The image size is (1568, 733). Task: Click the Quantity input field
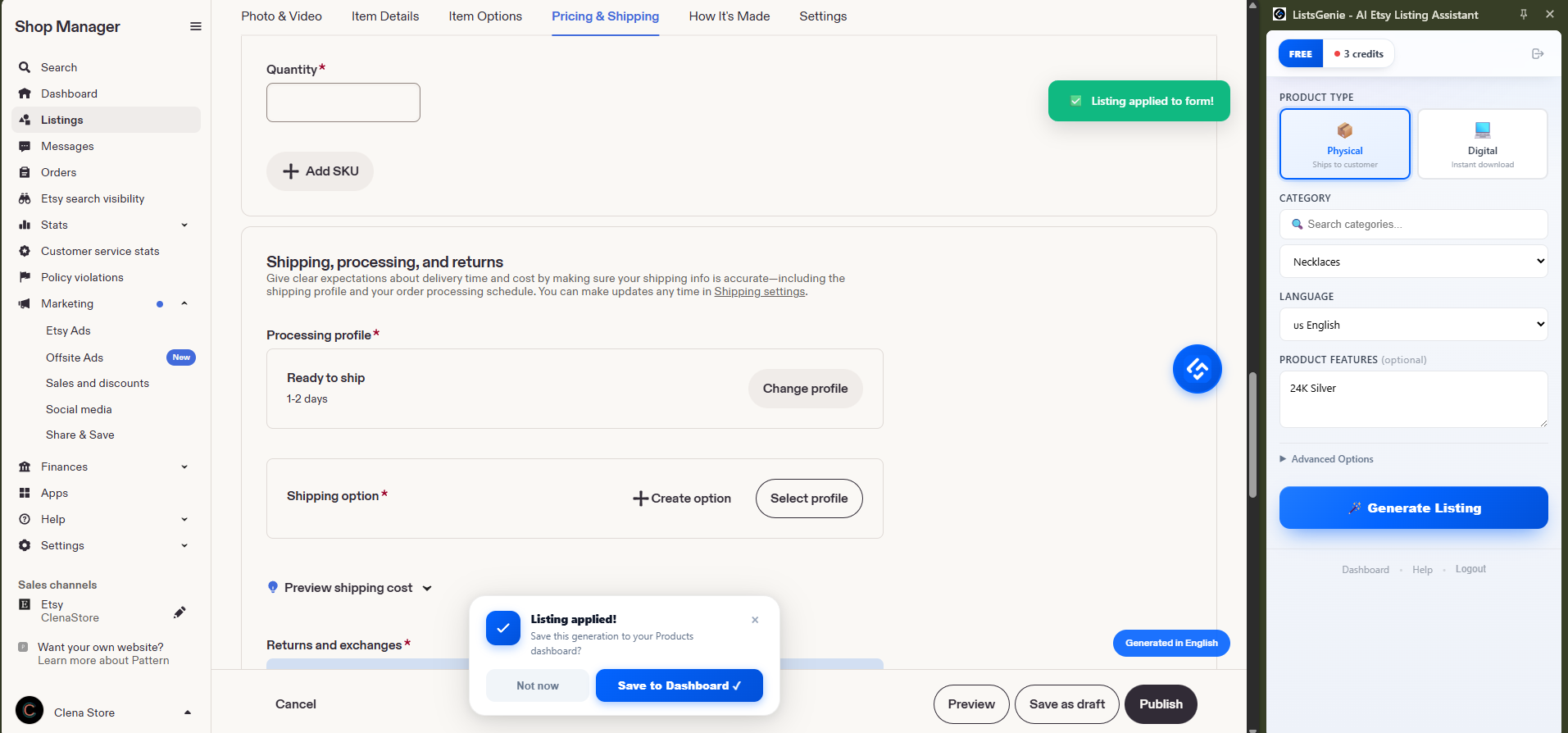coord(343,102)
